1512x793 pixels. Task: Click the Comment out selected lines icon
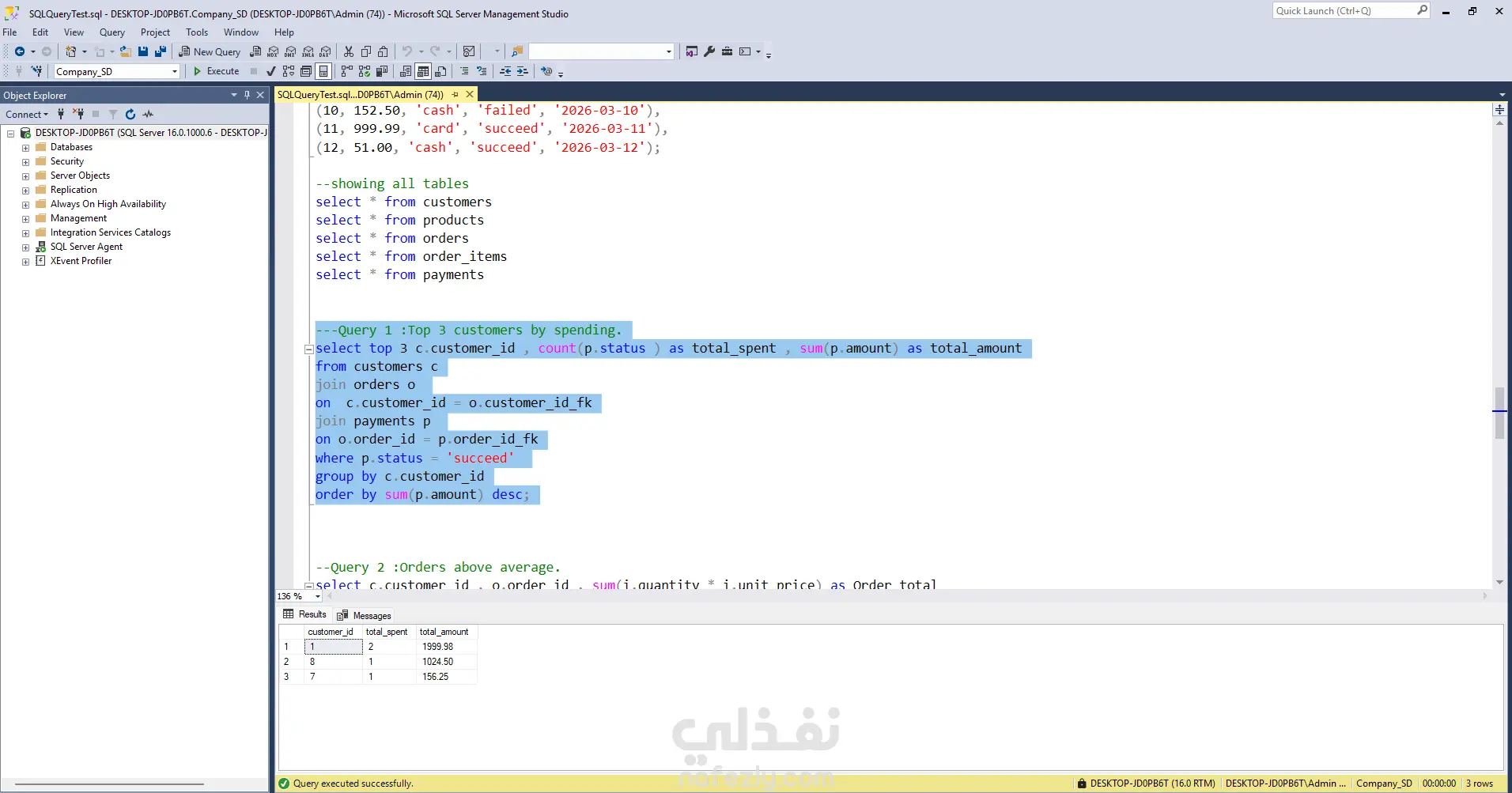click(464, 71)
